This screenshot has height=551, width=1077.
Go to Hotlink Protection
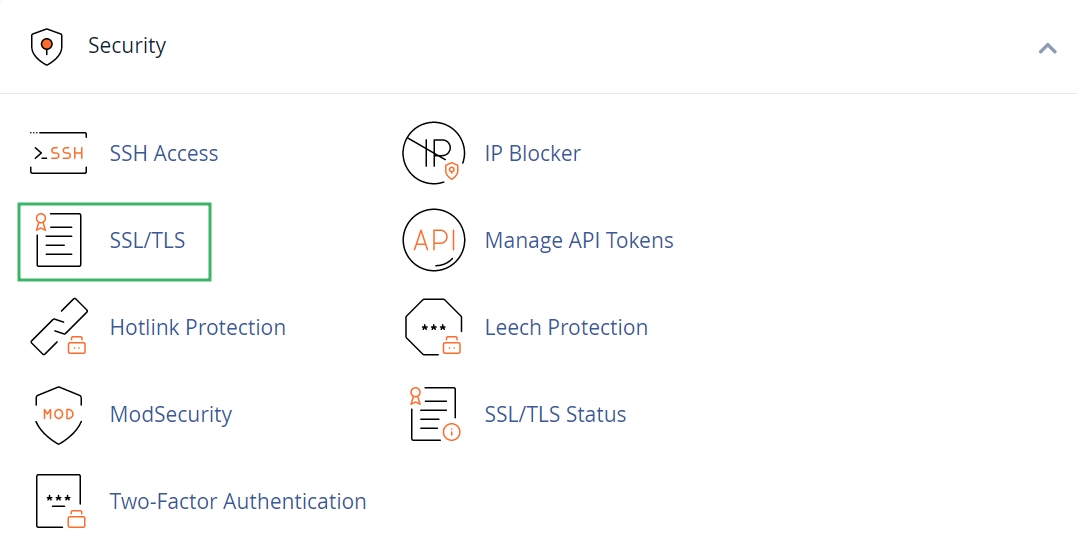click(198, 328)
